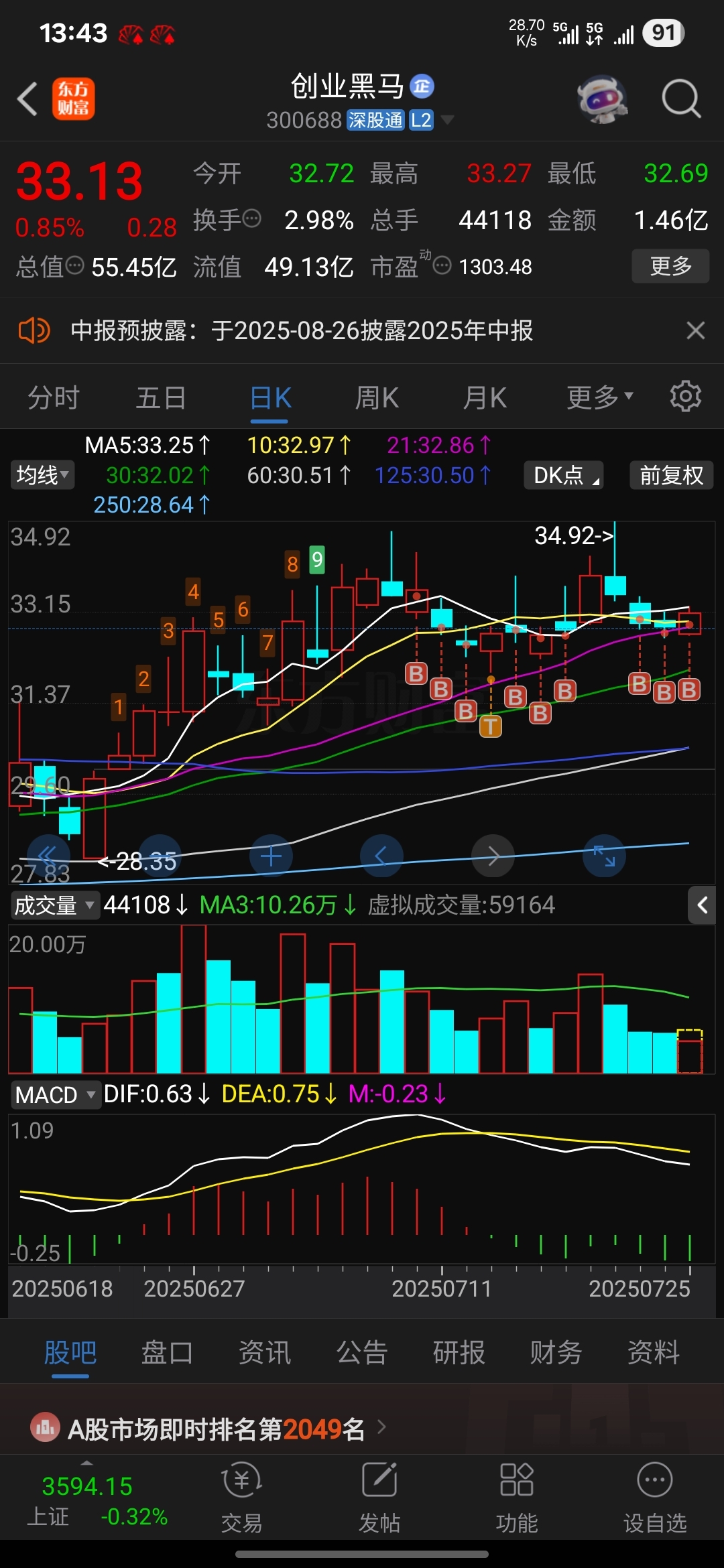724x1568 pixels.
Task: Open the DK点 selector
Action: tap(564, 475)
